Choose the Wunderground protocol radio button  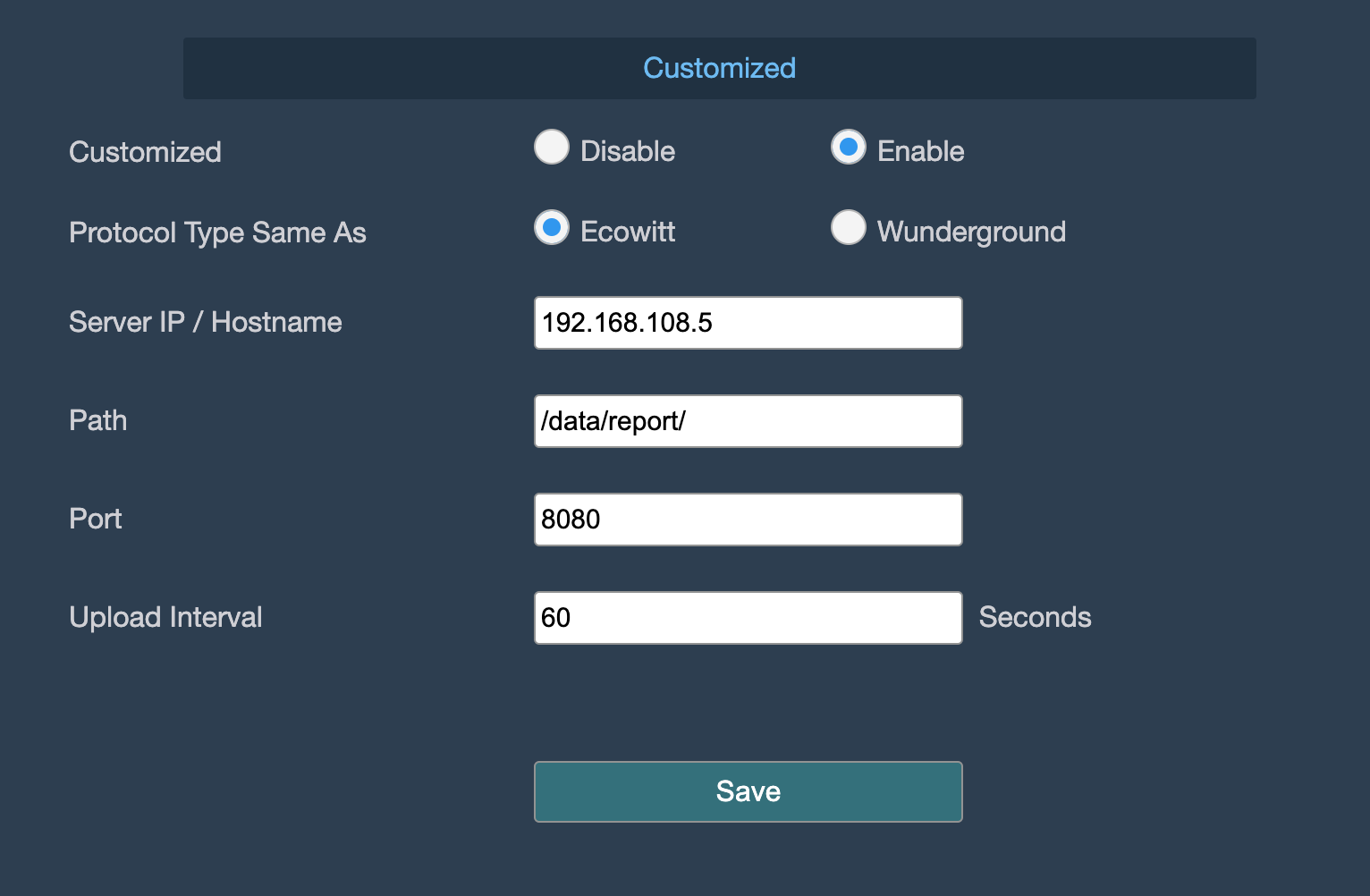tap(849, 227)
